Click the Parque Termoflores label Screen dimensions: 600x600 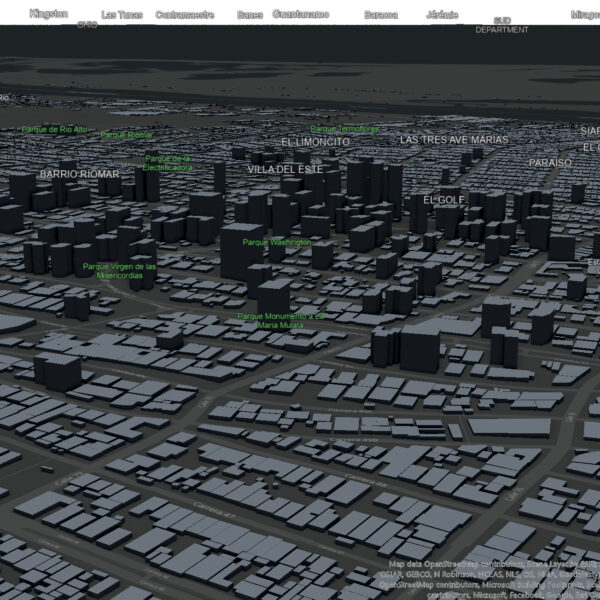(x=345, y=129)
